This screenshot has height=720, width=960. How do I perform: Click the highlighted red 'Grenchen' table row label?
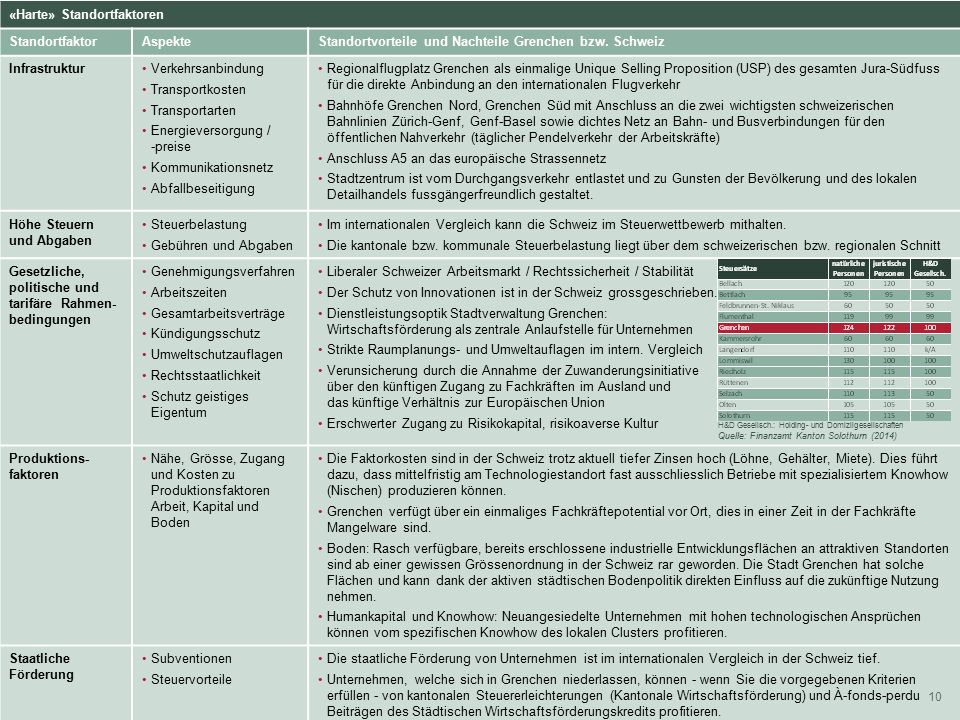coord(734,328)
